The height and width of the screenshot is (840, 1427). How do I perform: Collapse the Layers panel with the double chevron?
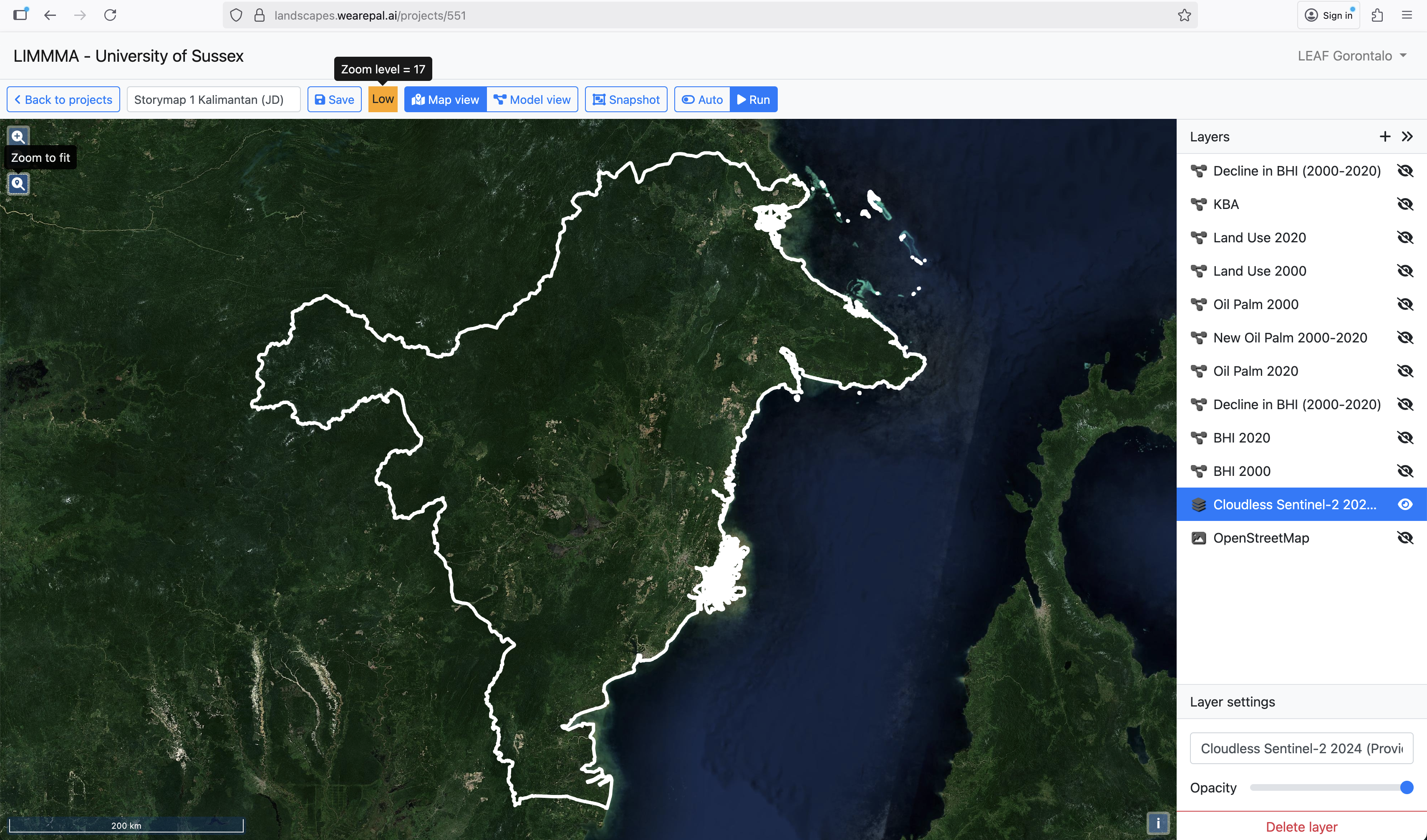pyautogui.click(x=1407, y=136)
